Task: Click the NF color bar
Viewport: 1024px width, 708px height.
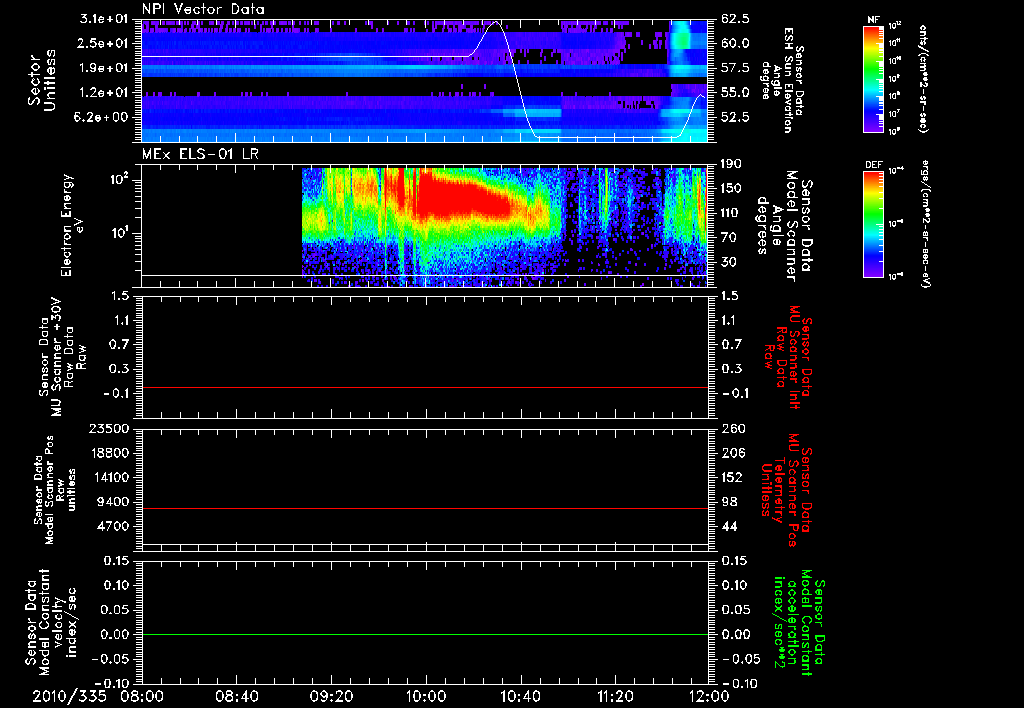Action: pyautogui.click(x=874, y=78)
